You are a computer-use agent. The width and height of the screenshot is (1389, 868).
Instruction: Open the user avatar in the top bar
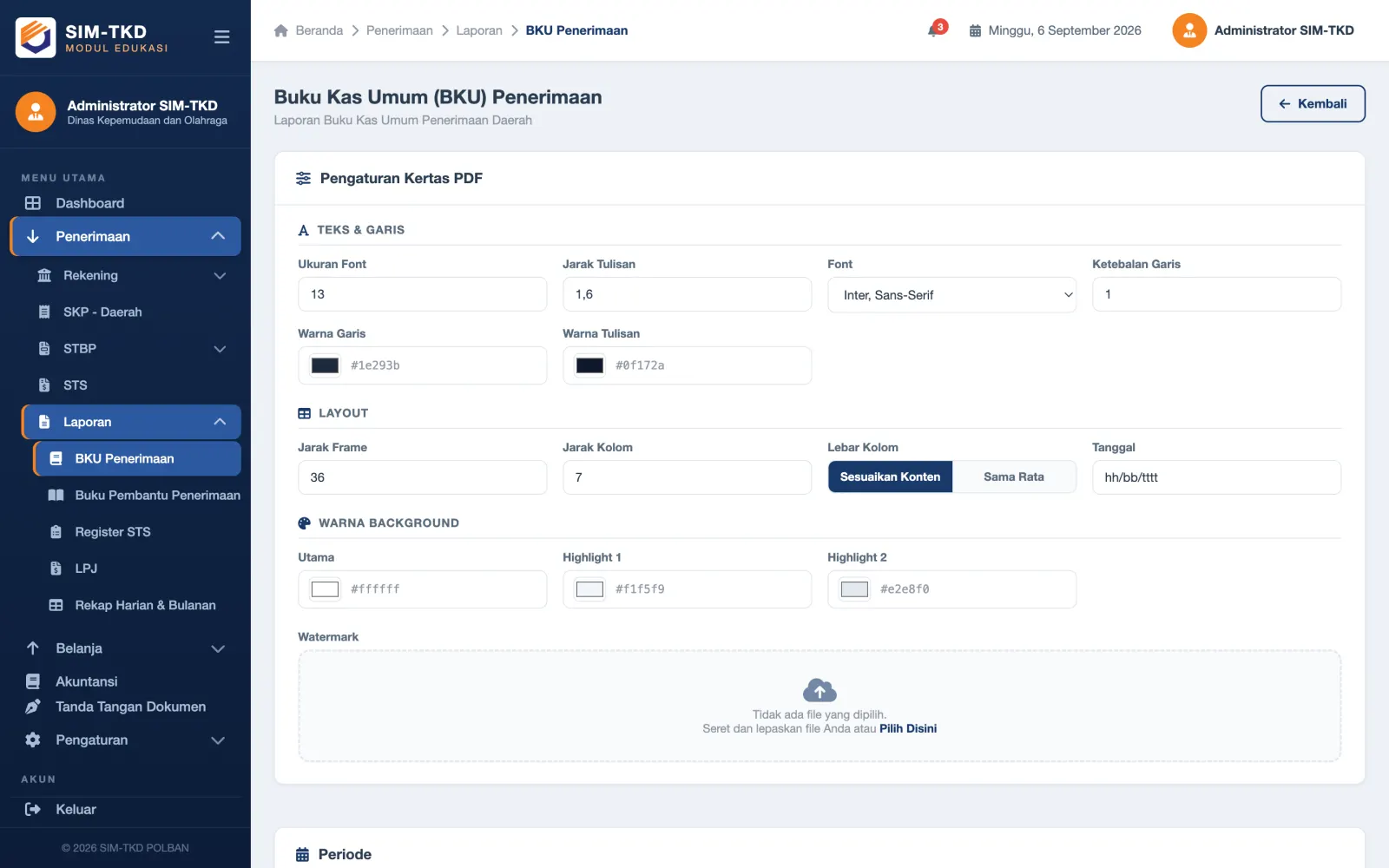[x=1189, y=30]
